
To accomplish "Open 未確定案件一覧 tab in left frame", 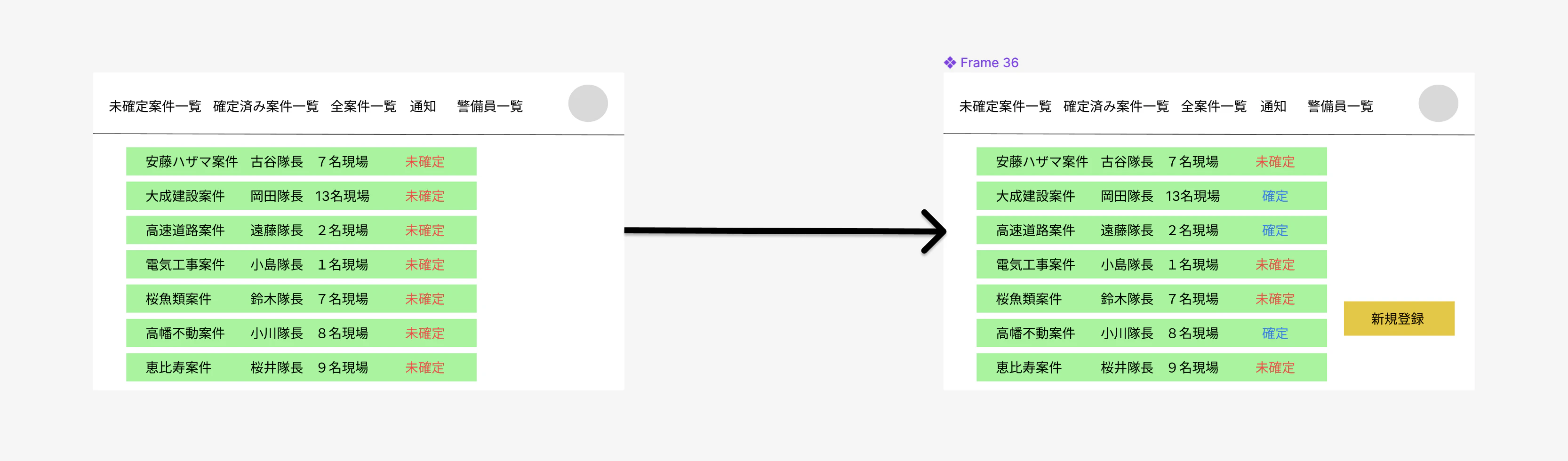I will click(x=155, y=106).
